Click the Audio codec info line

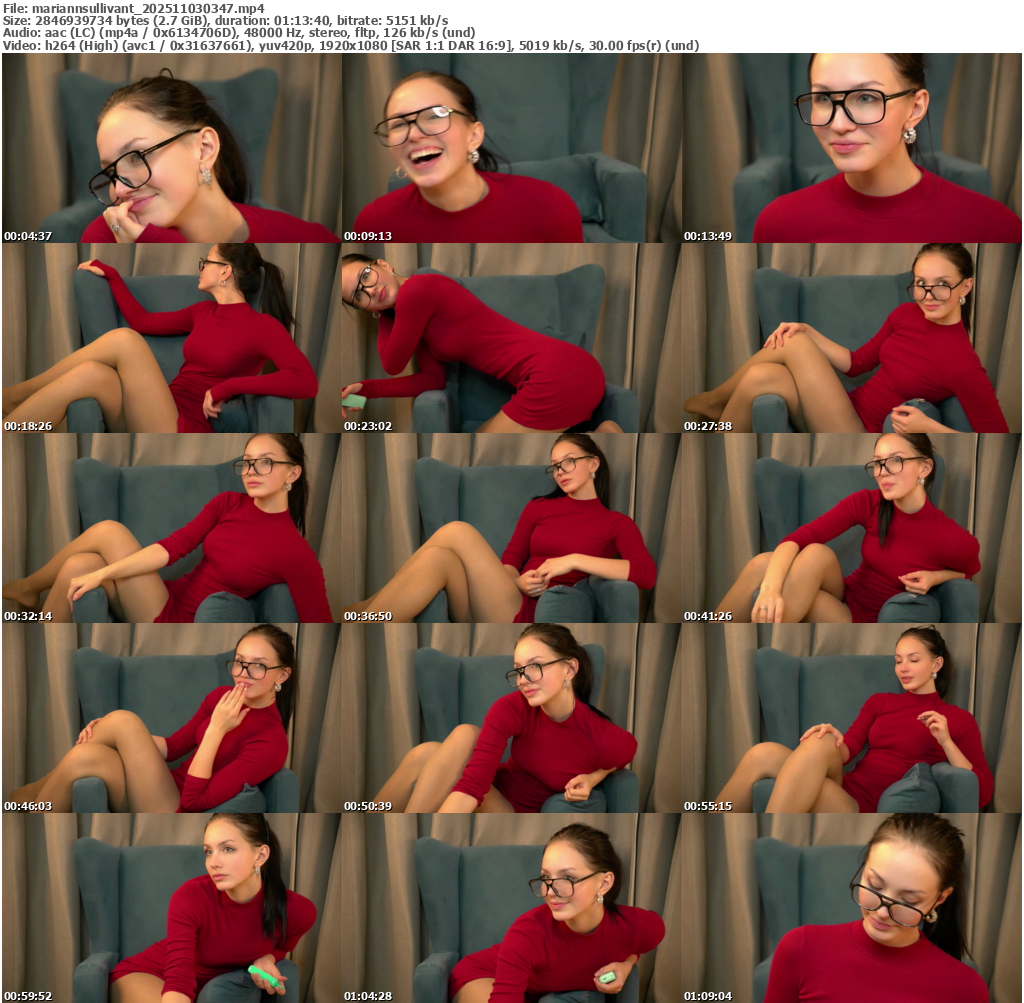(x=239, y=33)
